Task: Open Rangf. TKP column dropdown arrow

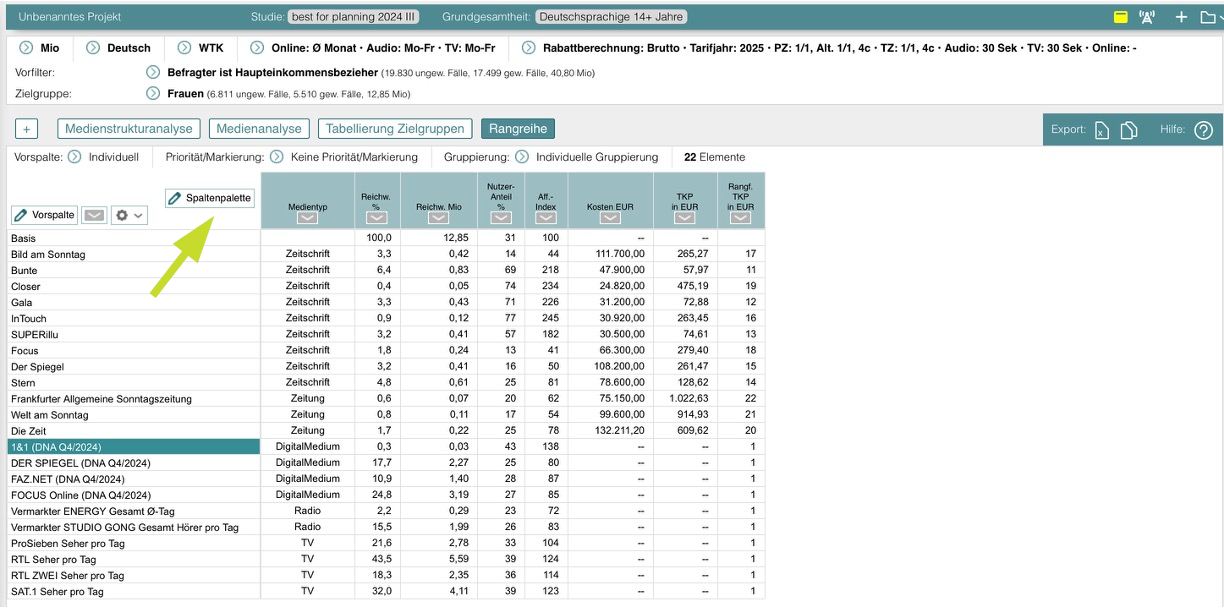Action: coord(740,218)
